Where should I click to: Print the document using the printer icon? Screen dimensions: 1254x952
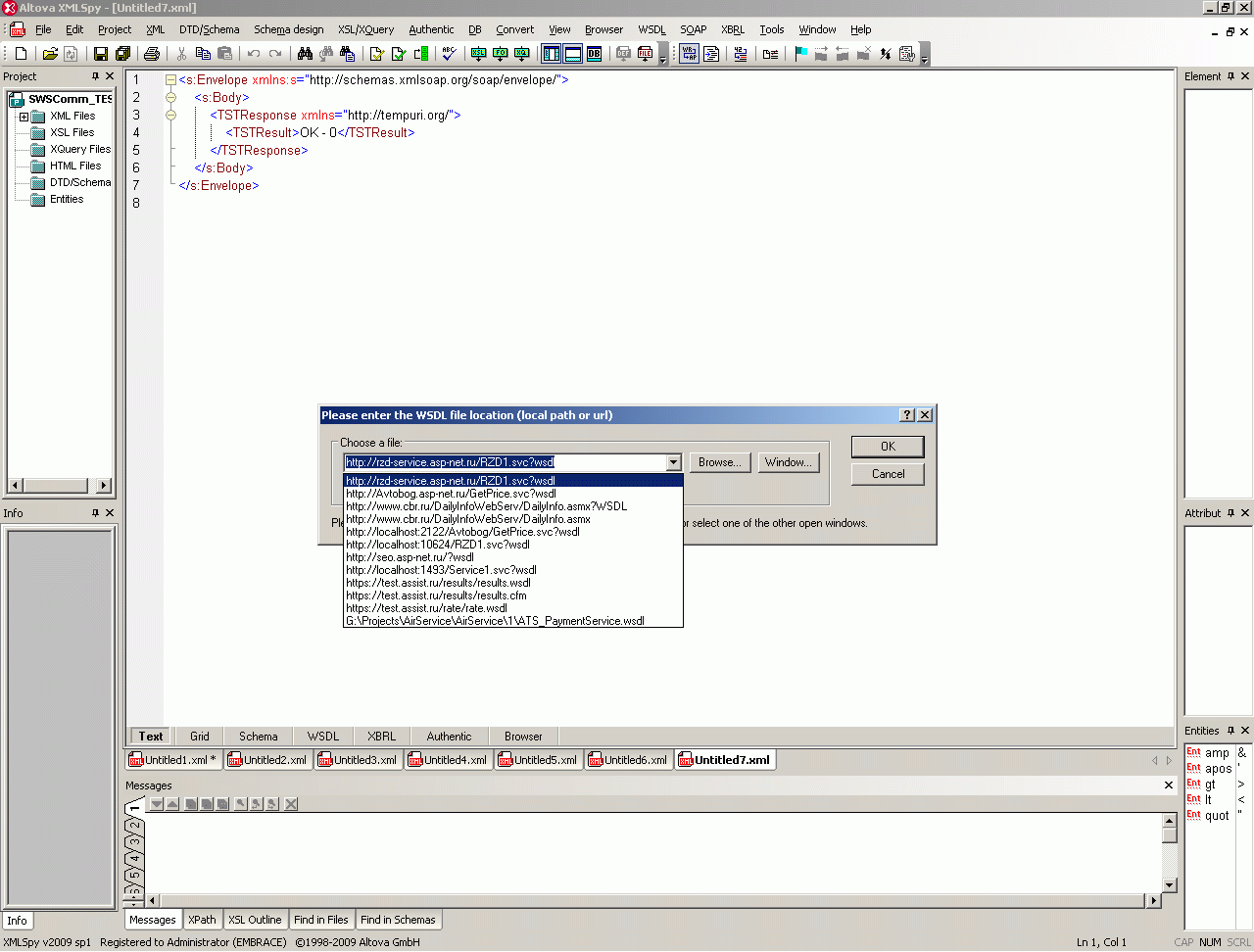[152, 54]
